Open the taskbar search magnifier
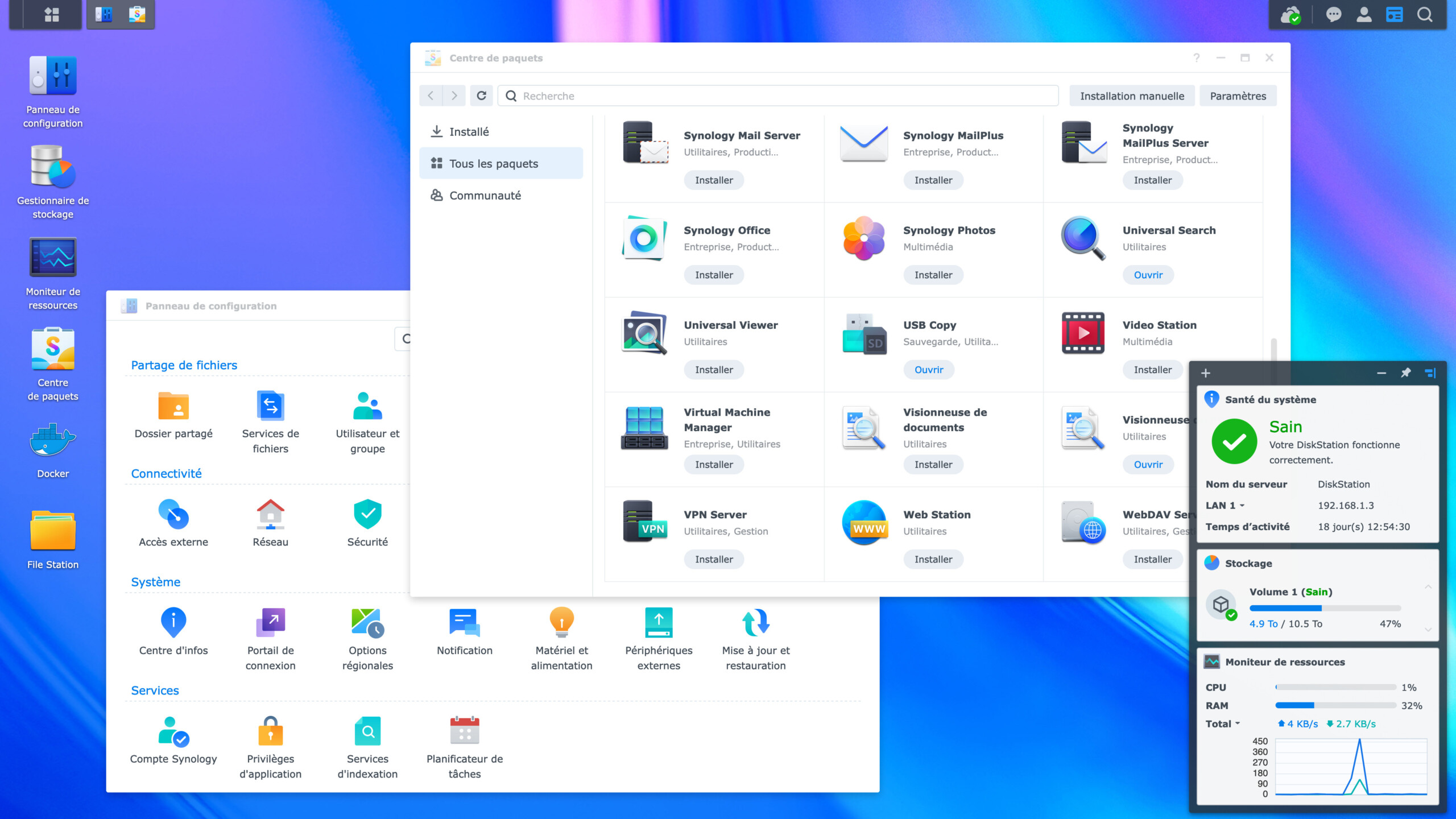The height and width of the screenshot is (819, 1456). click(1425, 14)
